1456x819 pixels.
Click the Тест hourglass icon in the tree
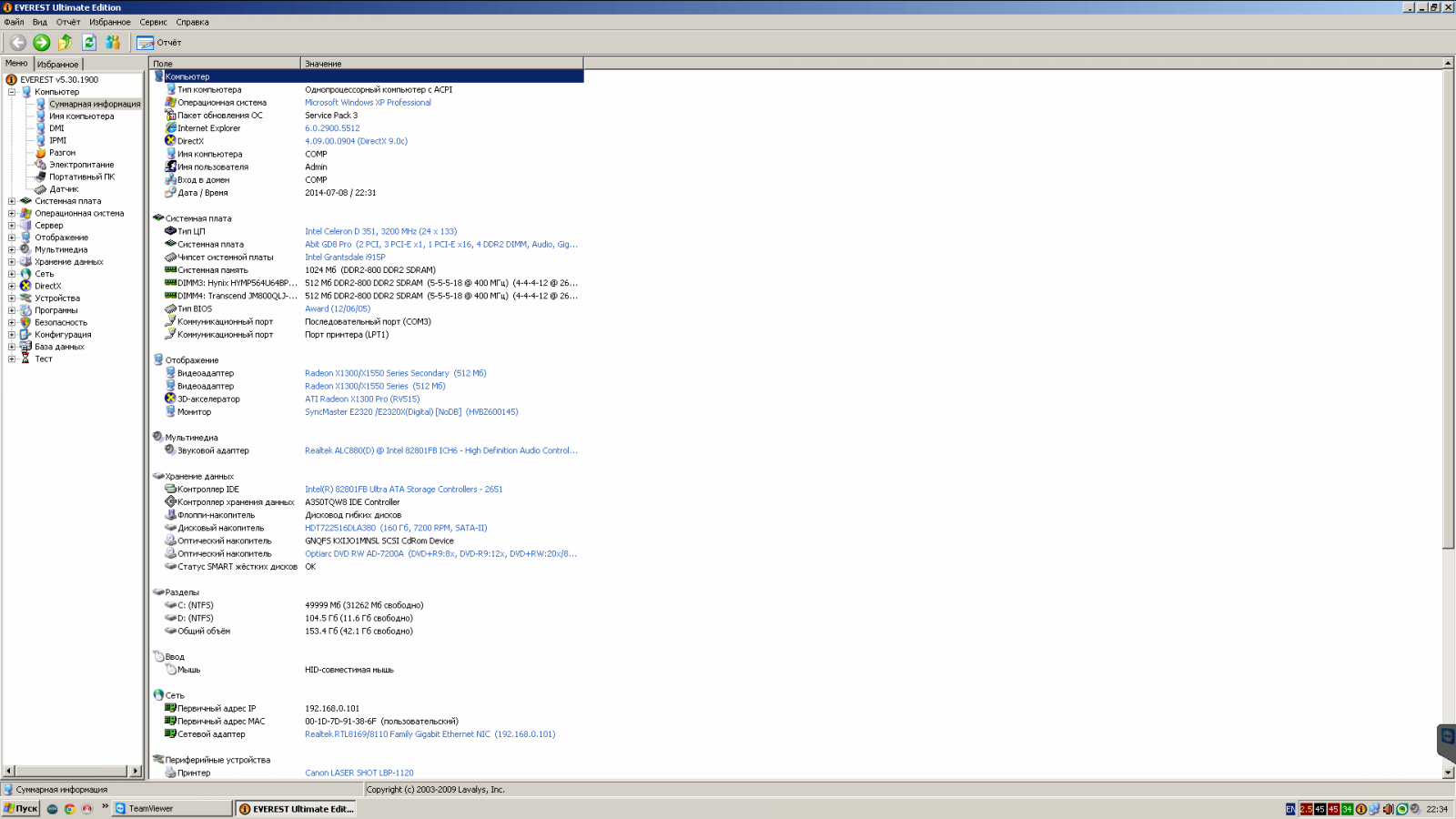tap(25, 359)
